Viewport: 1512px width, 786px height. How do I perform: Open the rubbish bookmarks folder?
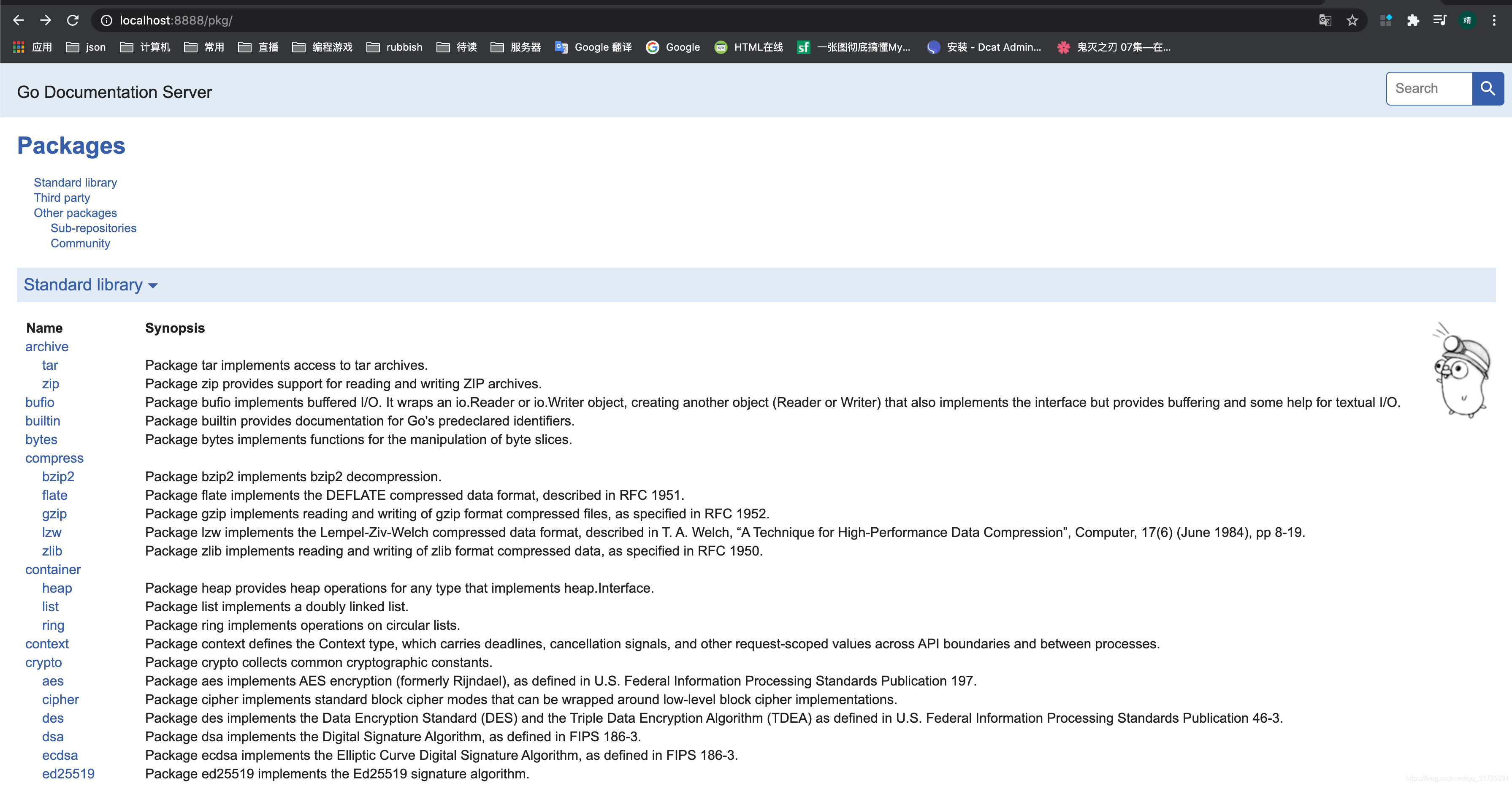pos(394,47)
